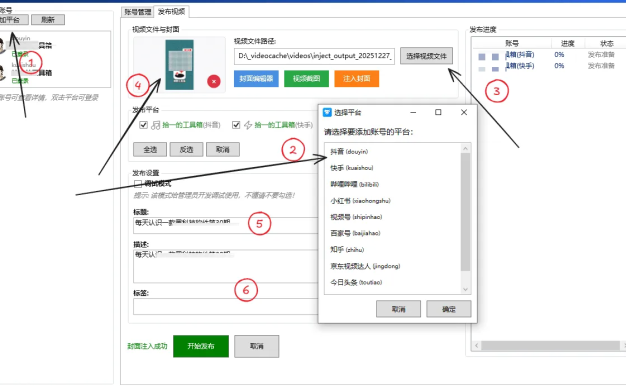Click the video cover thumbnail preview
Image resolution: width=626 pixels, height=386 pixels.
point(180,65)
